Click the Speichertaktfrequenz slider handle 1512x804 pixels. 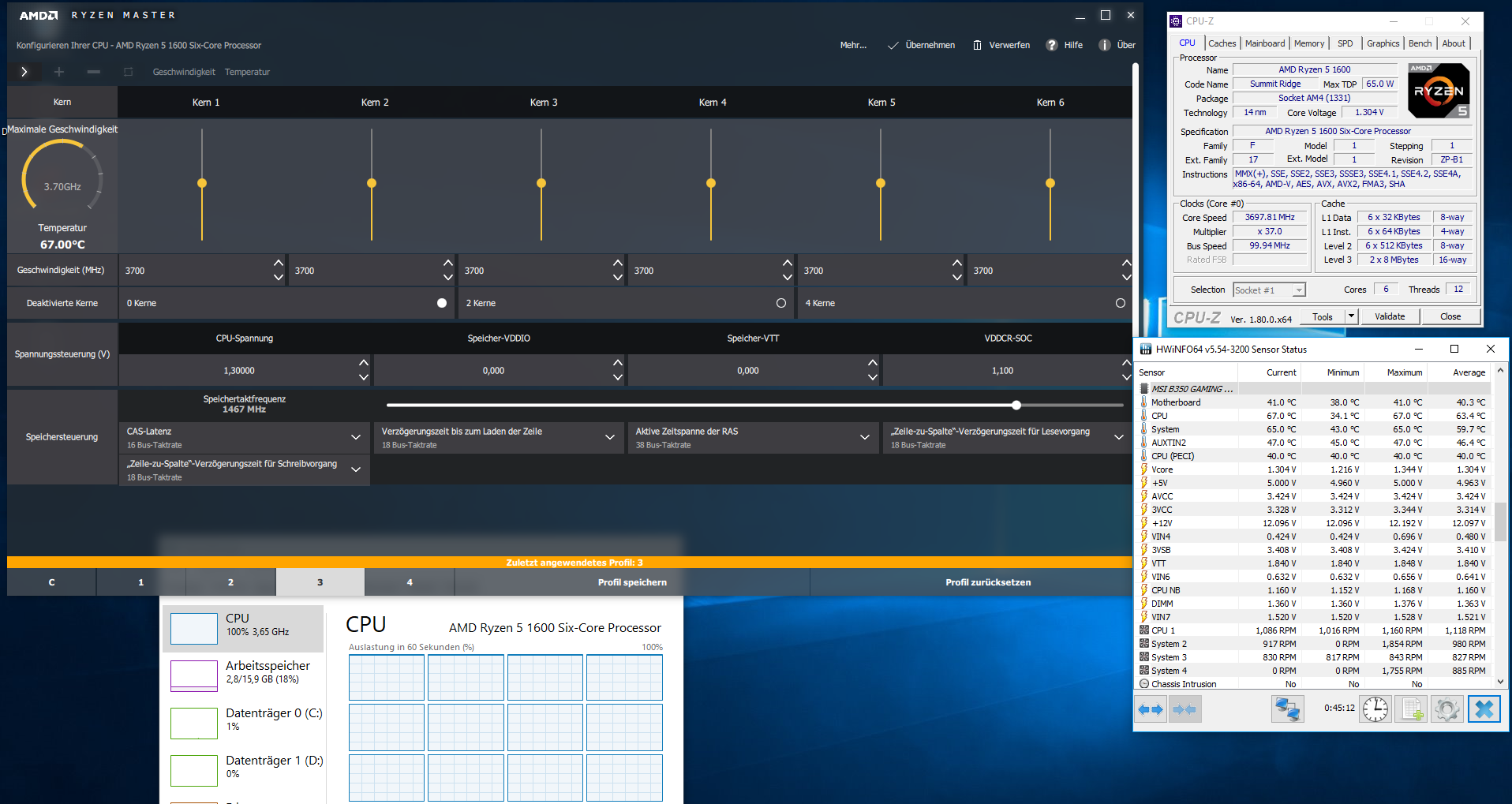click(1016, 405)
